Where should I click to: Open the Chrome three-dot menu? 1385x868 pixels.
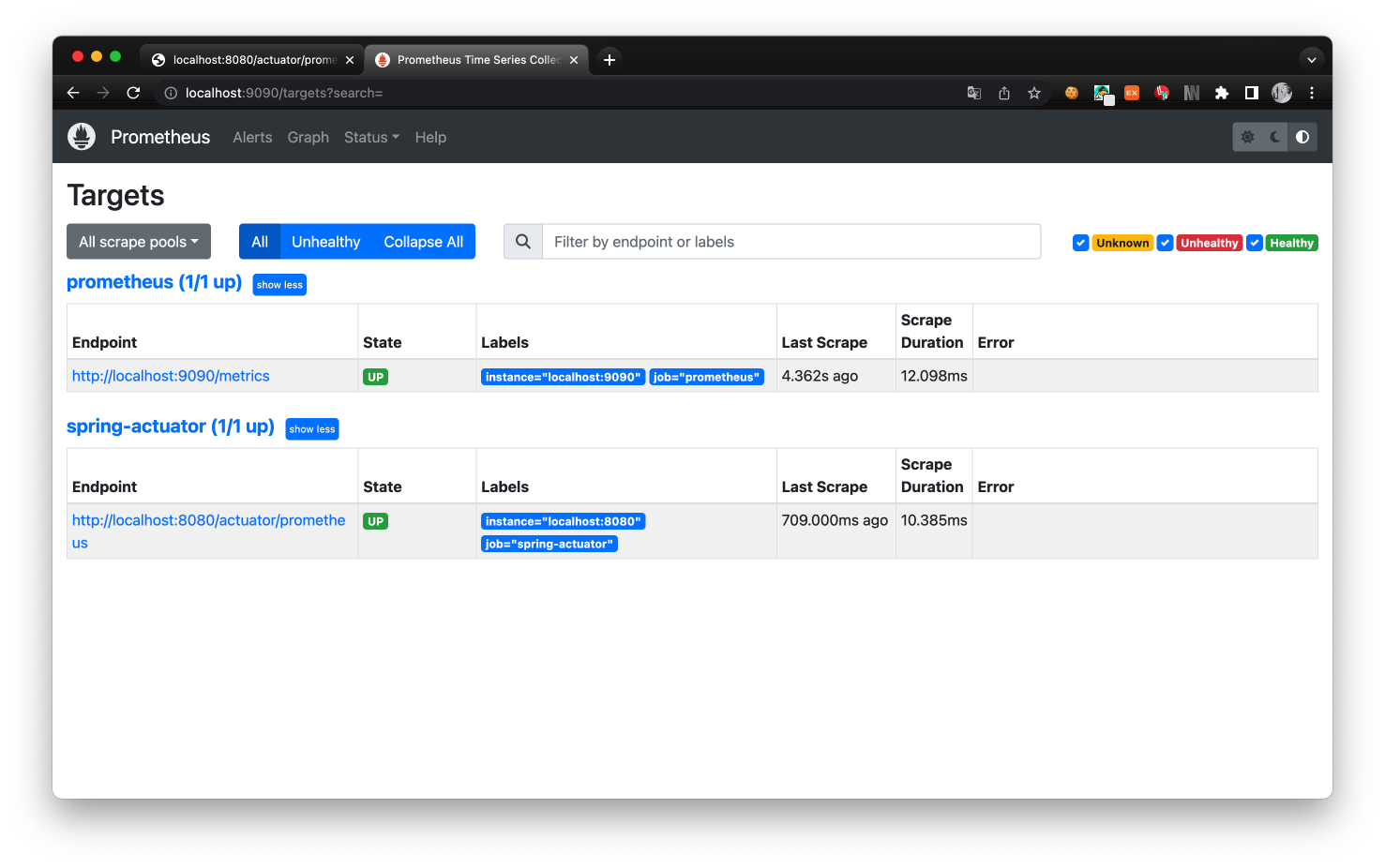[x=1312, y=93]
